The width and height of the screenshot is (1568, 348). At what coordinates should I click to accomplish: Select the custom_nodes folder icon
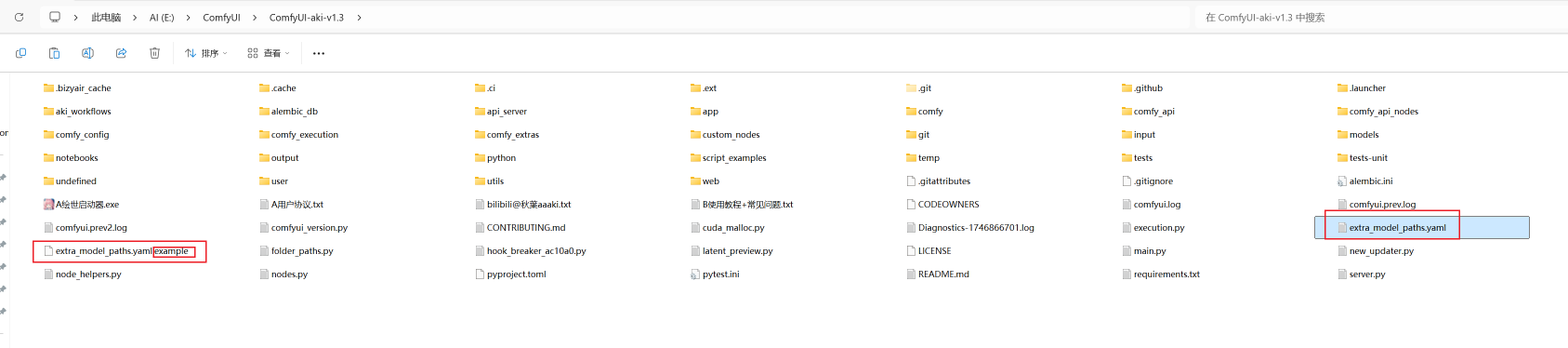coord(695,134)
